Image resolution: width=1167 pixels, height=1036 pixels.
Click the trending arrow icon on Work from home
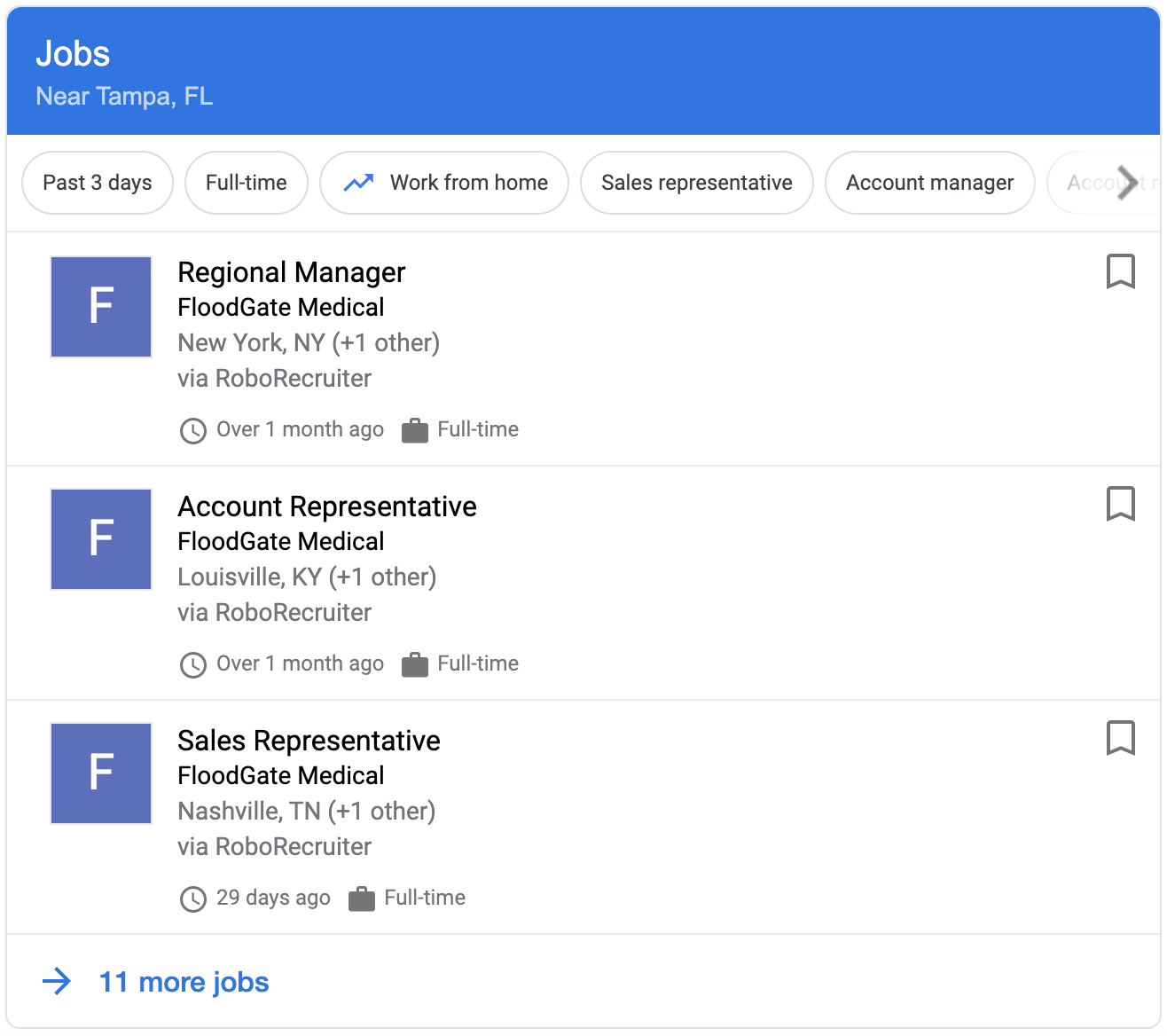pos(358,183)
